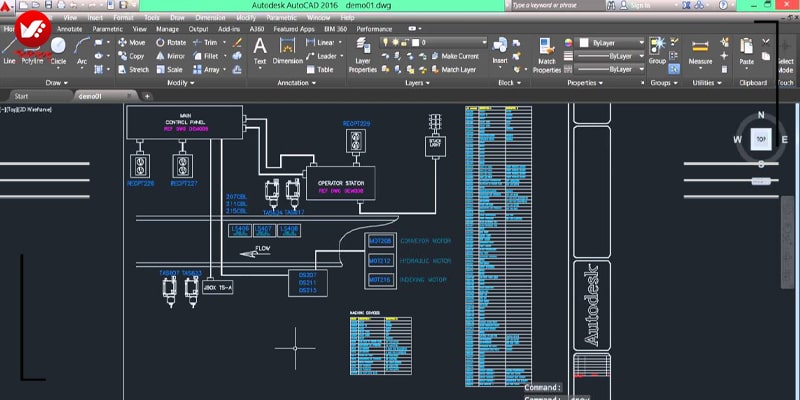Open Layer Properties manager
Screen dimensions: 800x400
pyautogui.click(x=363, y=55)
